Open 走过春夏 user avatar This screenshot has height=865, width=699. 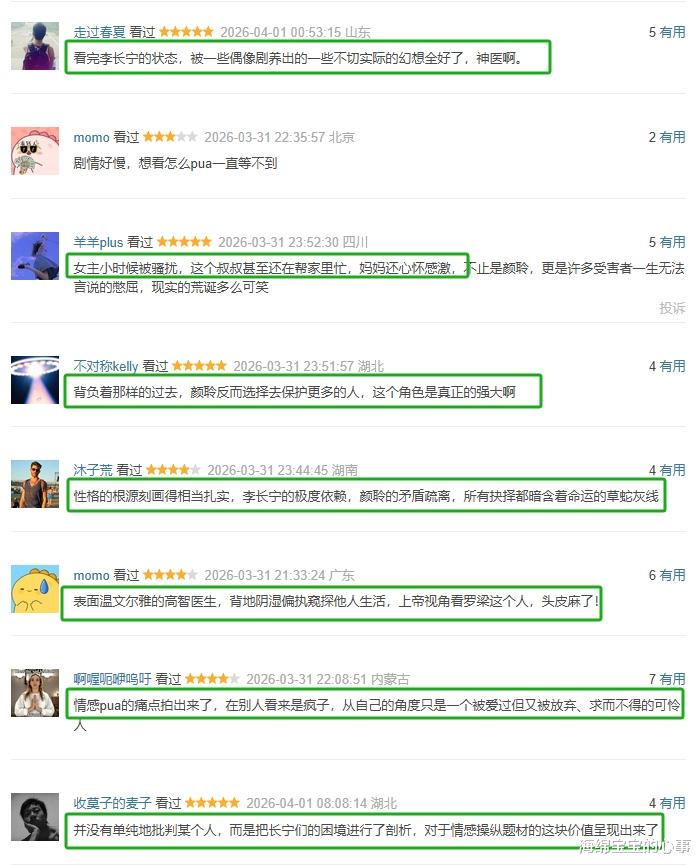[35, 46]
